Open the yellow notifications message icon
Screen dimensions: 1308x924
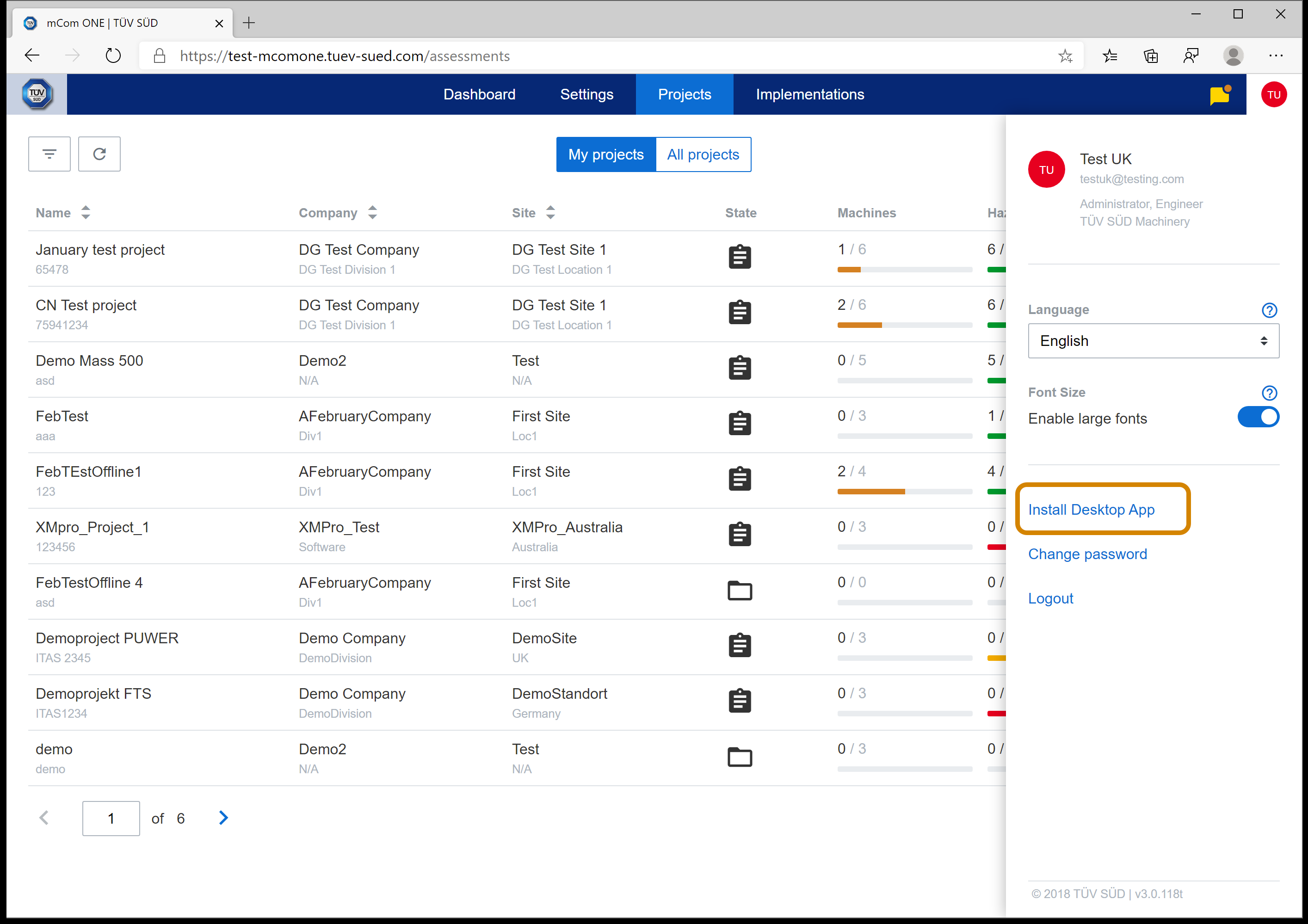(x=1219, y=95)
